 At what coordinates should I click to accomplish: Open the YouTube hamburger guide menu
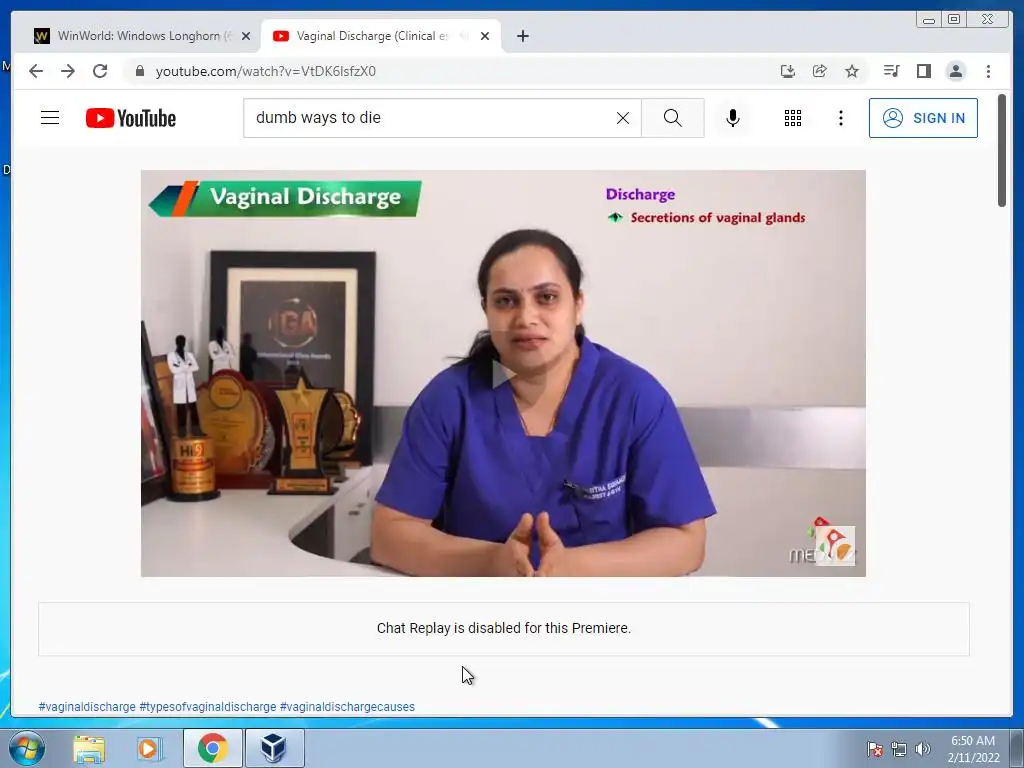tap(50, 118)
